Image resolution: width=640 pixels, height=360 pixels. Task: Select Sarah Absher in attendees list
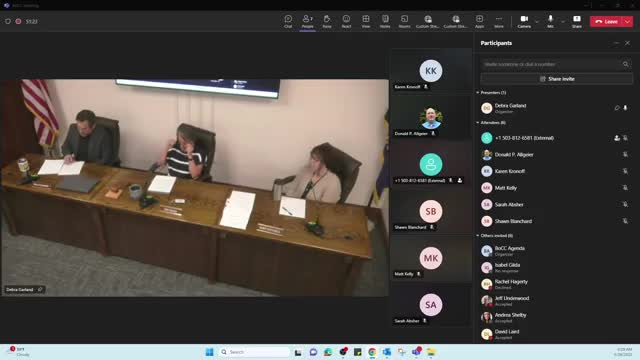click(x=556, y=204)
